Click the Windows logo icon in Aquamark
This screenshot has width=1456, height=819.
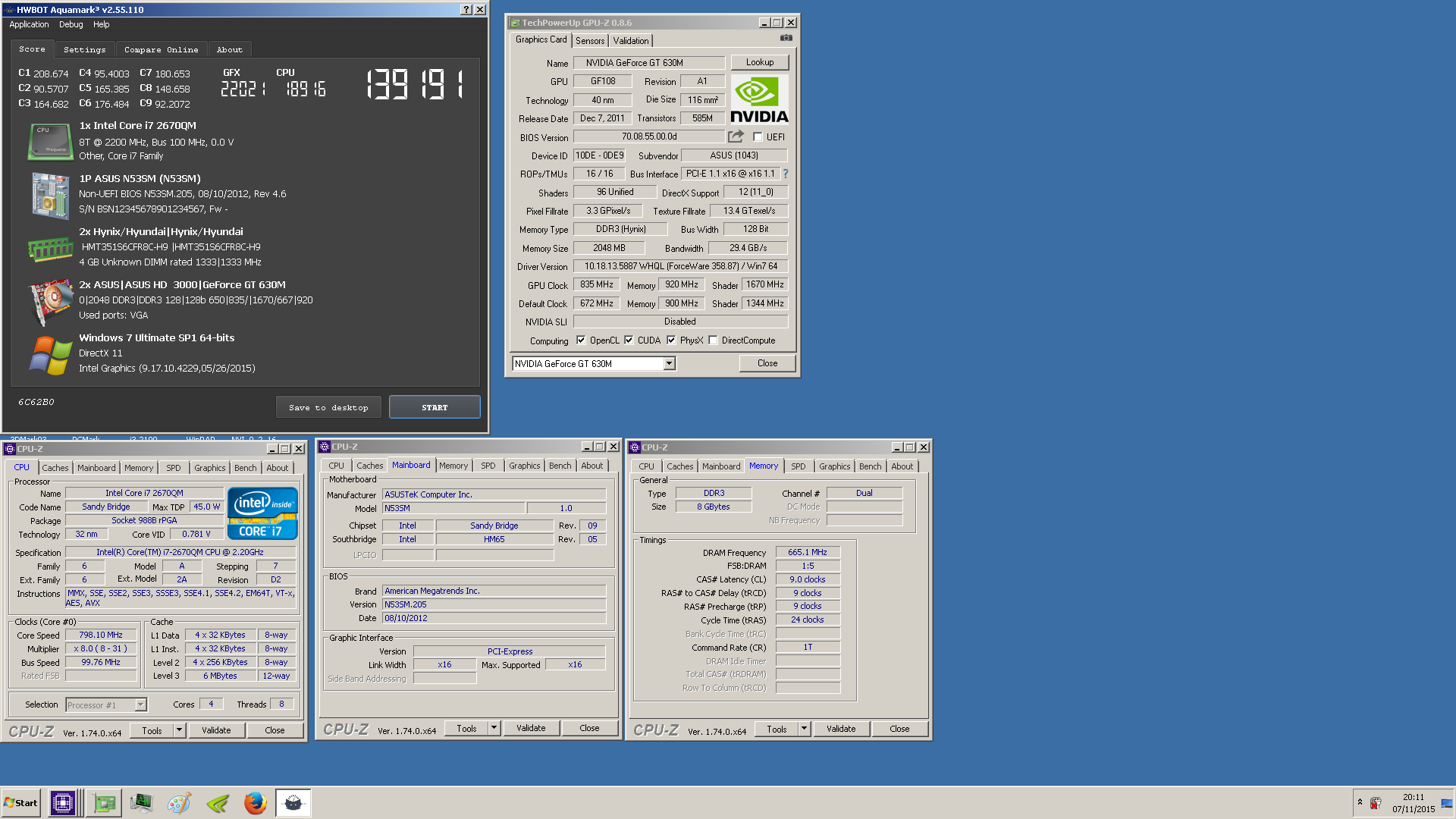tap(50, 355)
